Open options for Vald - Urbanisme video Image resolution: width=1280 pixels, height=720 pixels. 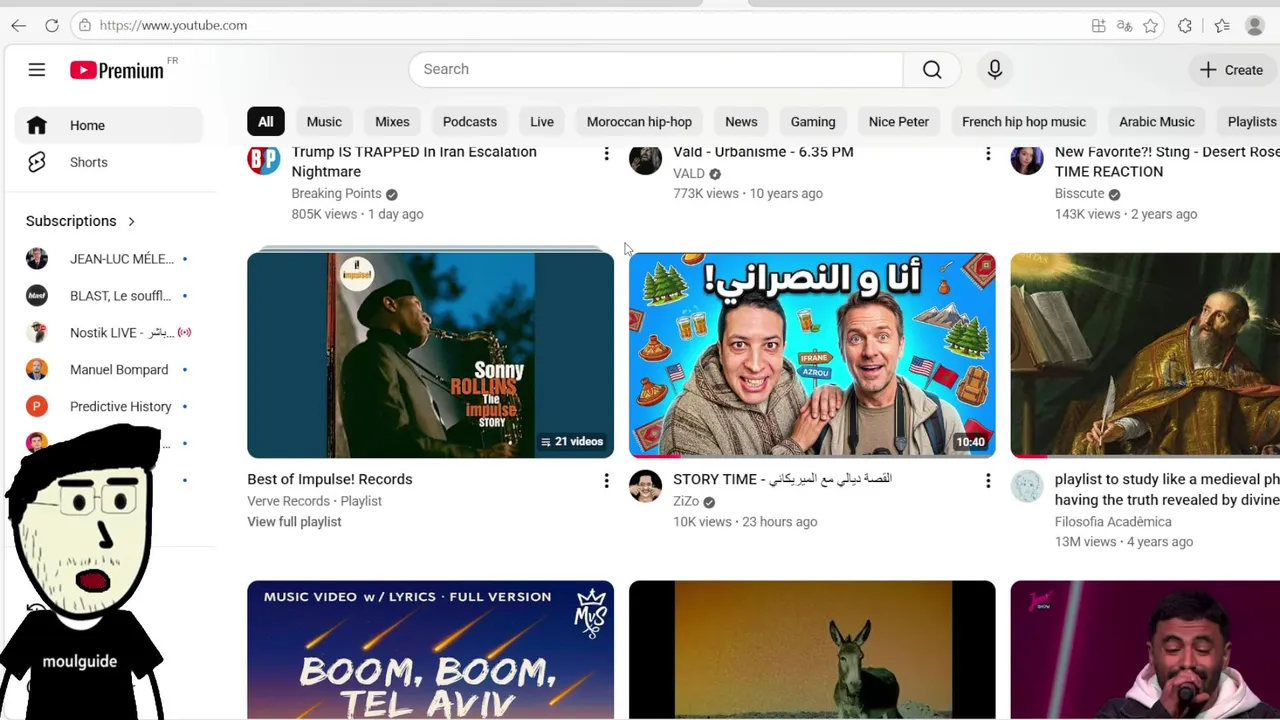pos(988,153)
